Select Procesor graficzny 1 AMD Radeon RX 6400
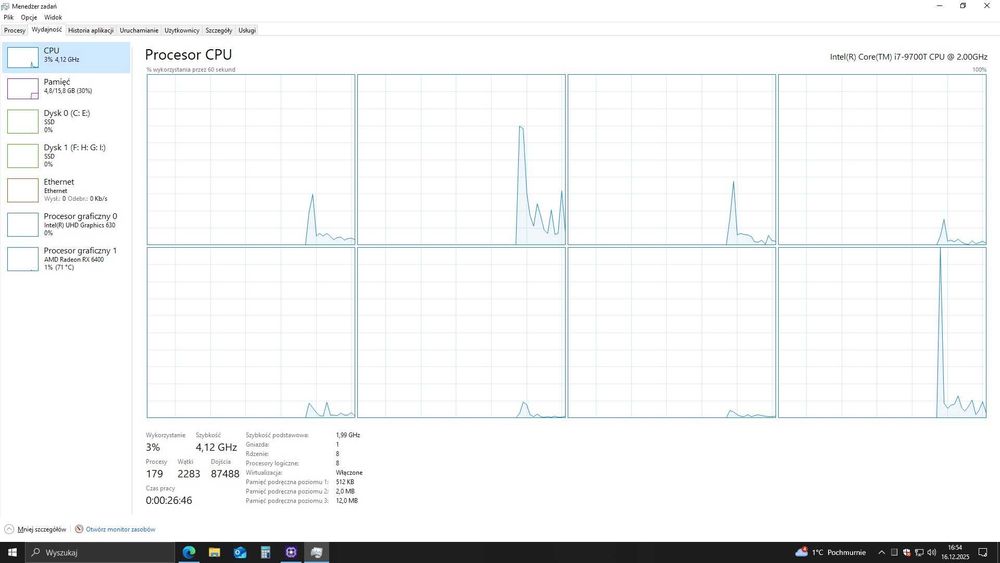 [x=66, y=259]
